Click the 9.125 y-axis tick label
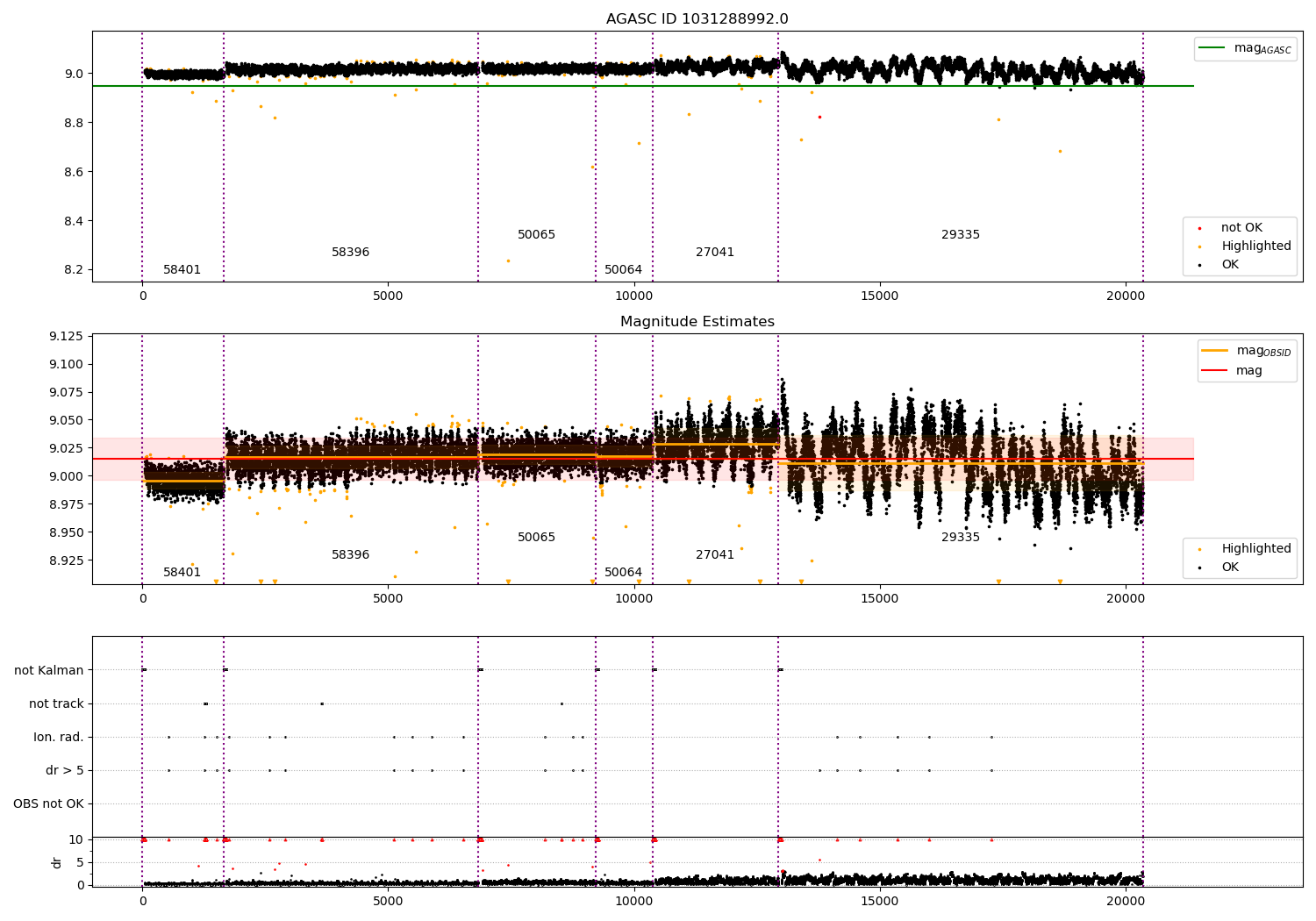The width and height of the screenshot is (1316, 921). 67,337
